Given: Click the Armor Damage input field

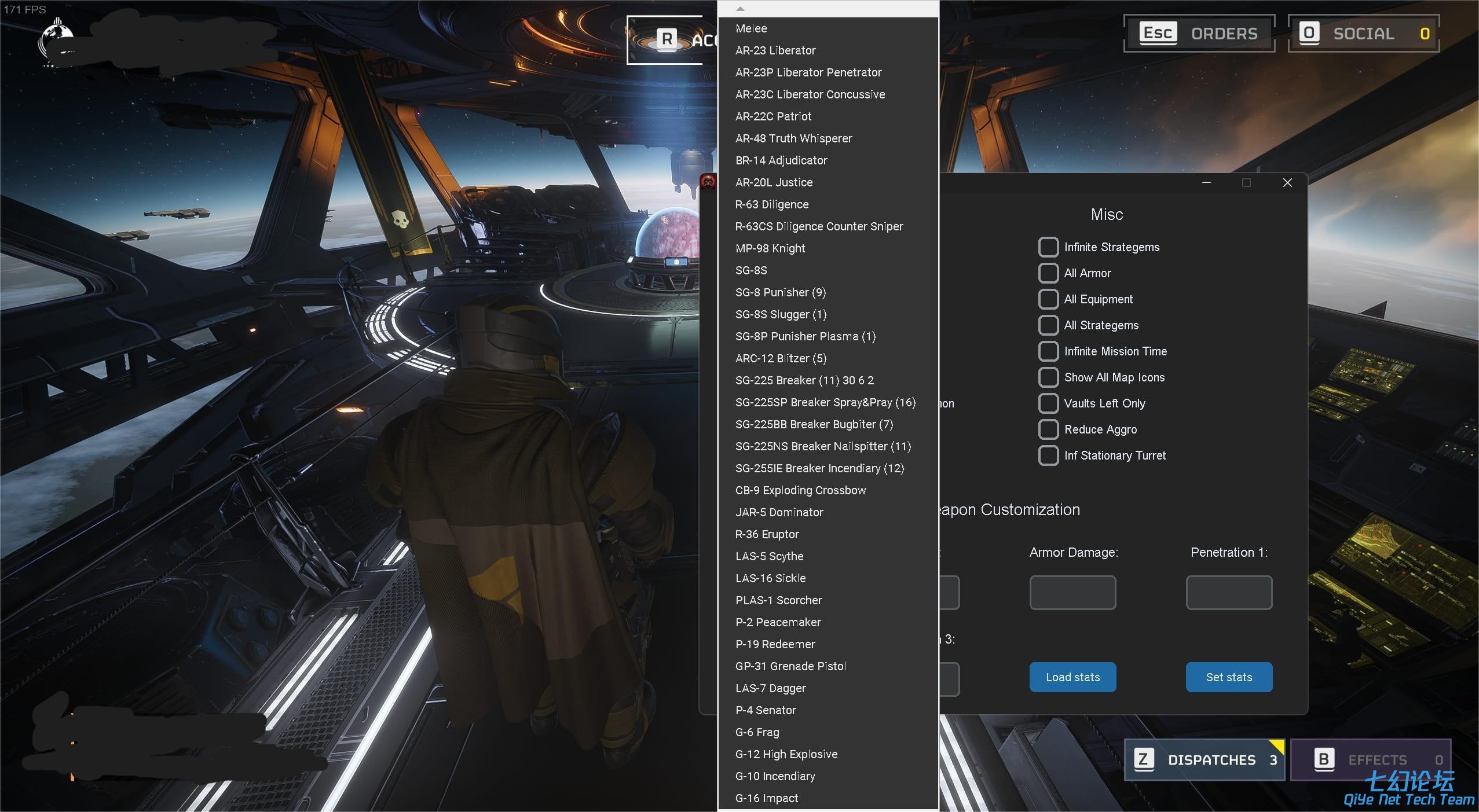Looking at the screenshot, I should [x=1072, y=592].
